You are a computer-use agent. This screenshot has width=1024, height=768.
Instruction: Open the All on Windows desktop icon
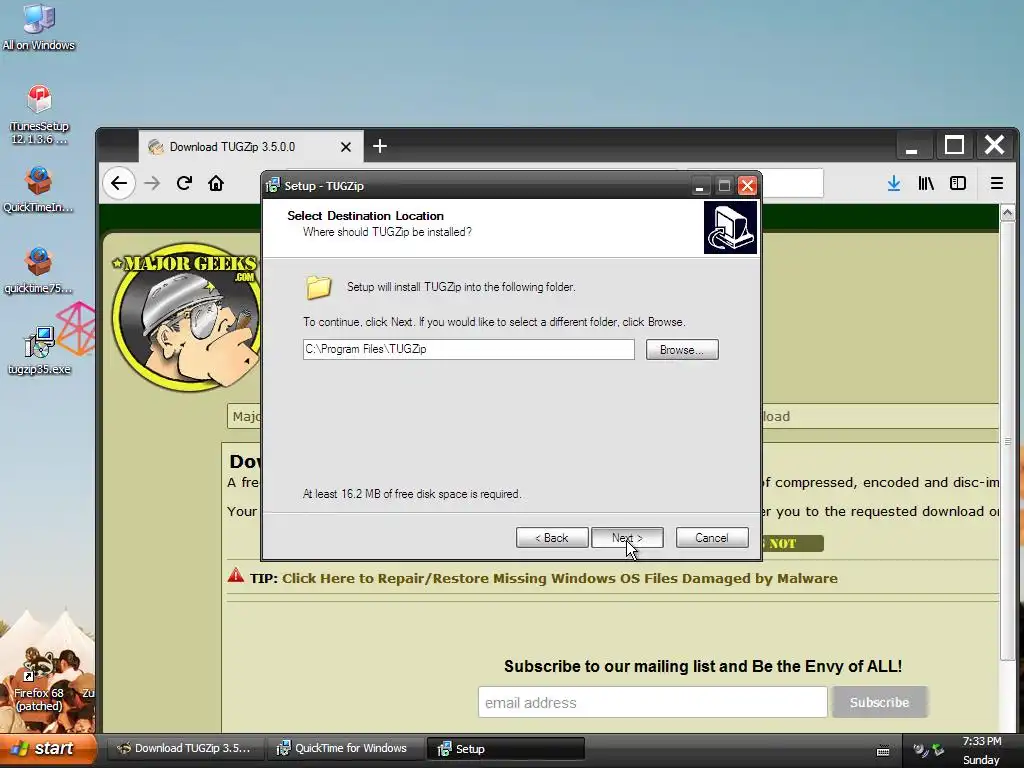39,27
